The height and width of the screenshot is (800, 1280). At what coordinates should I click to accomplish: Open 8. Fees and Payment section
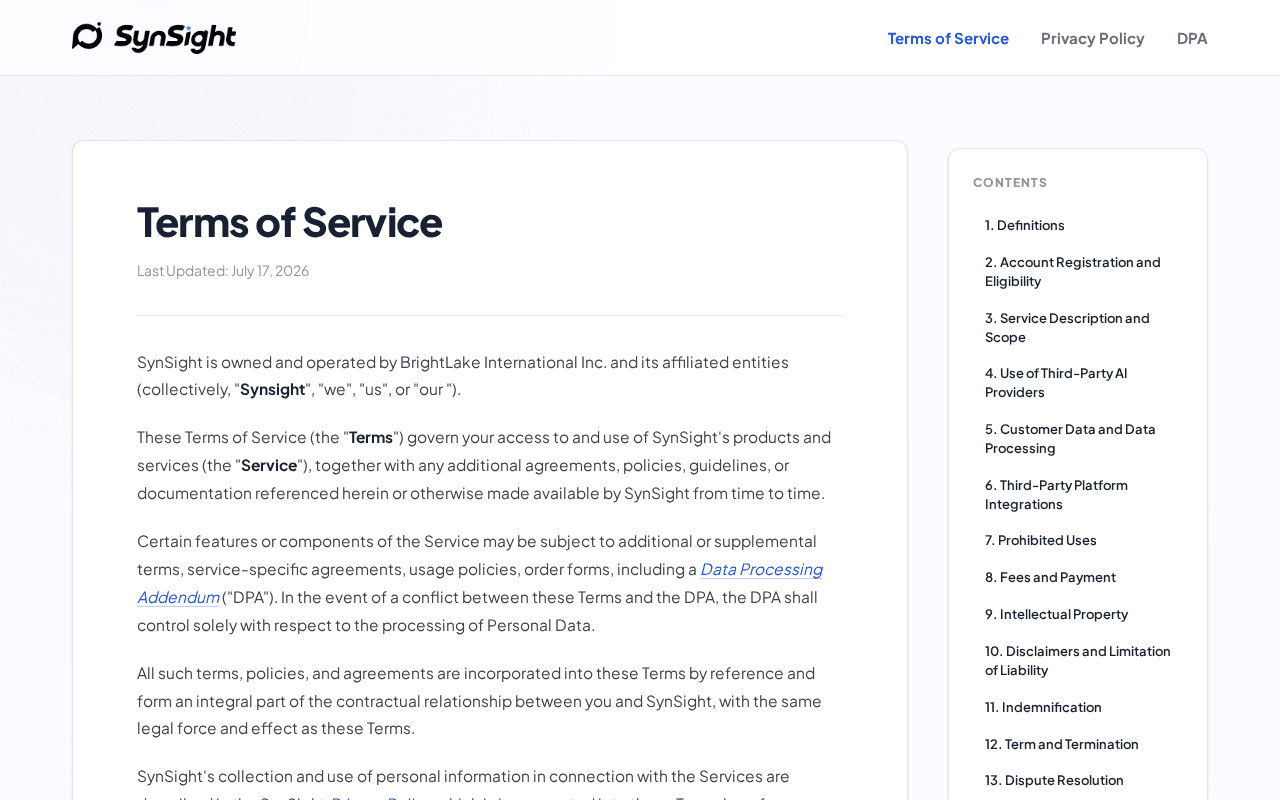pos(1050,577)
